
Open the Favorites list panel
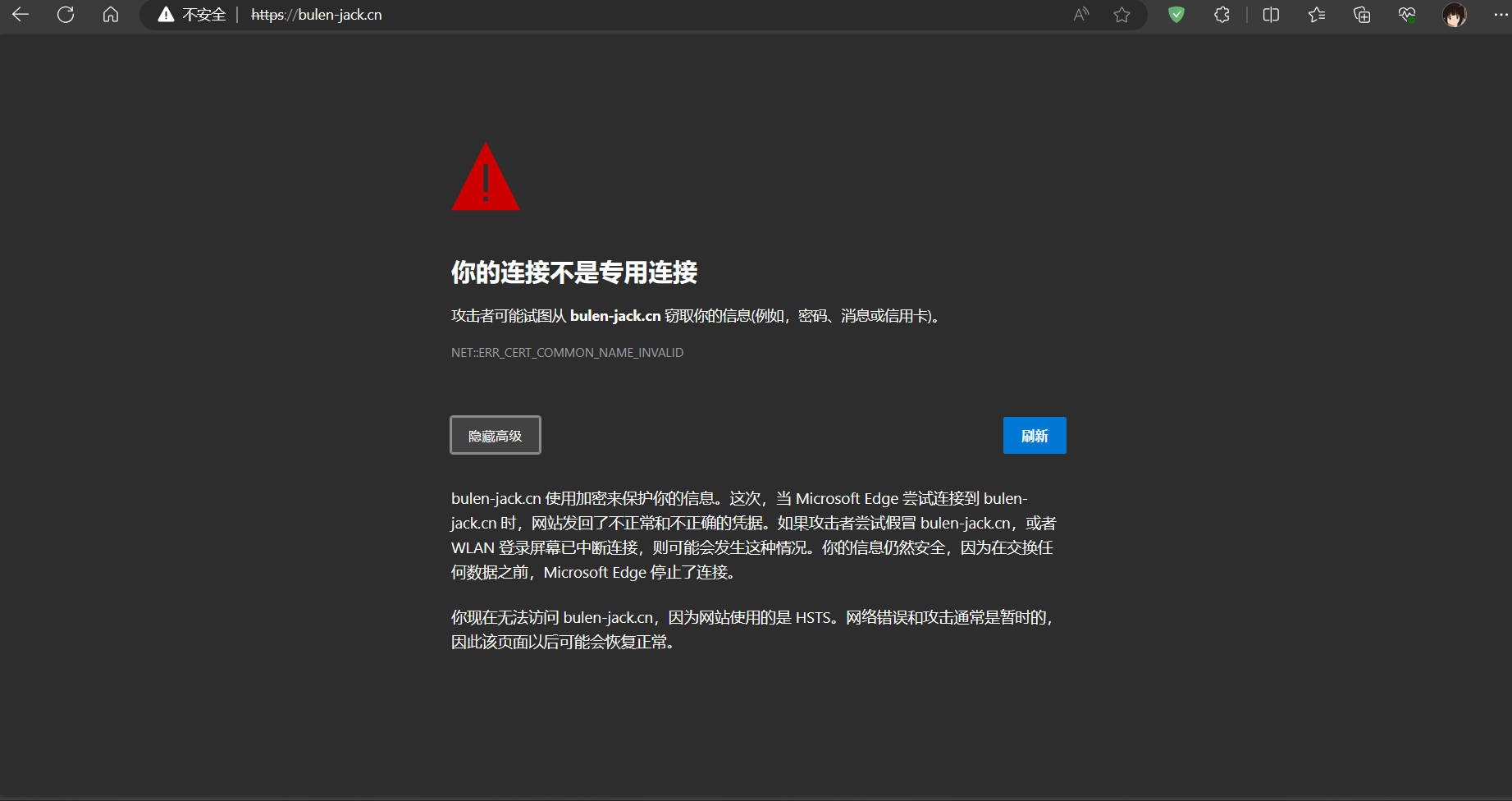tap(1317, 15)
